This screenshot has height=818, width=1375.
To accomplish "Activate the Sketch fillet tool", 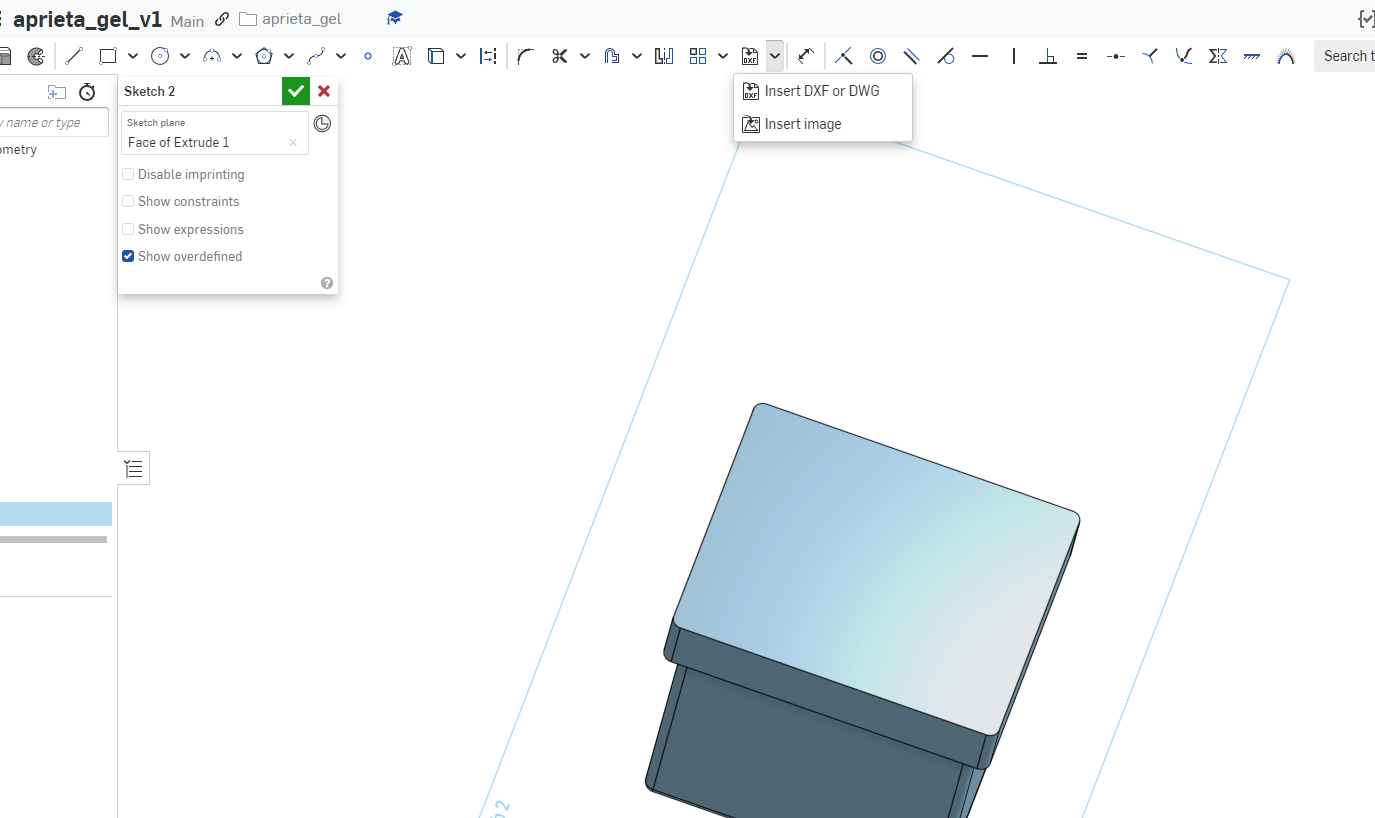I will [x=526, y=56].
